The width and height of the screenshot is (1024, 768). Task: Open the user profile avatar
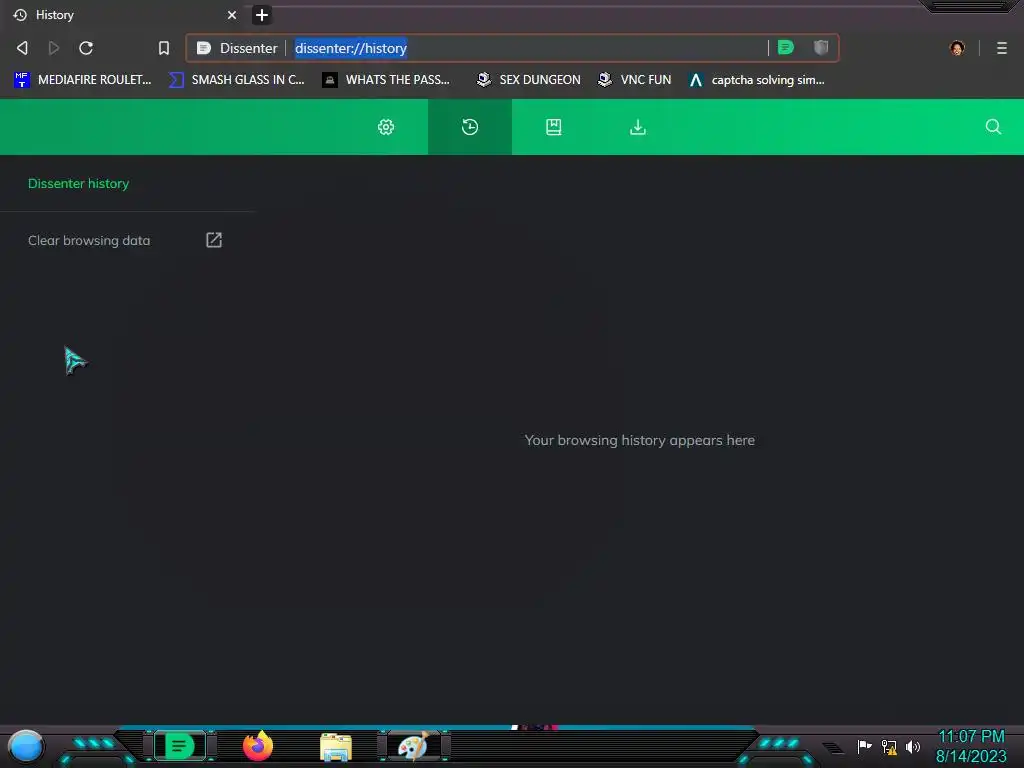[x=957, y=48]
